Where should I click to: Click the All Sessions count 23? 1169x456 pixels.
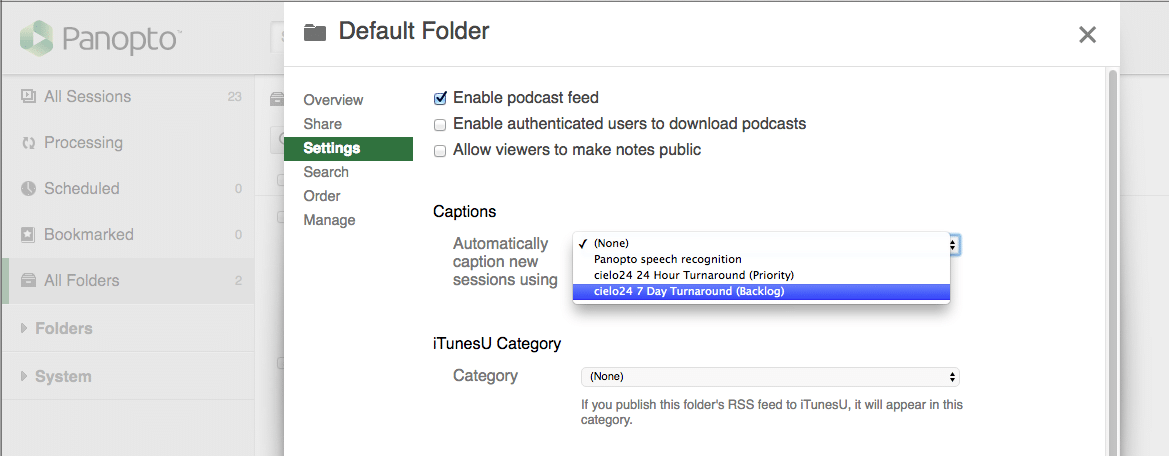235,97
